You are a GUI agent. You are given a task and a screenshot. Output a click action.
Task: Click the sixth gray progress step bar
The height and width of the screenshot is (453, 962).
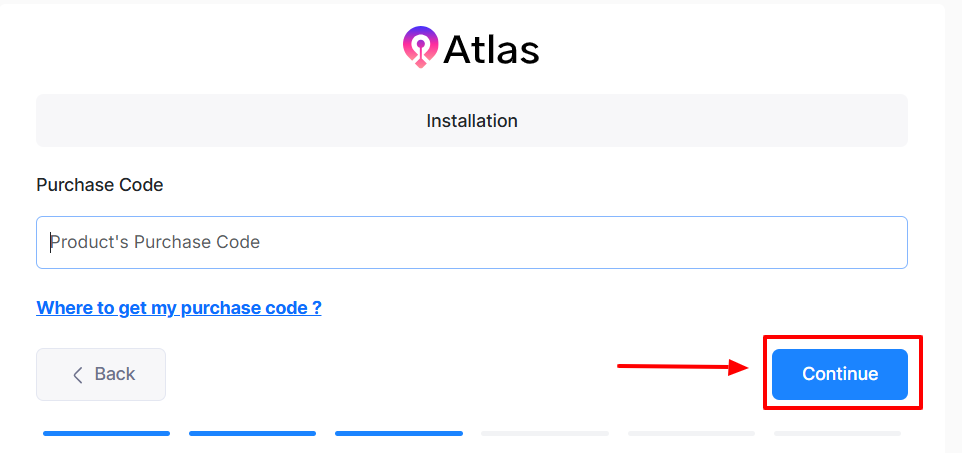click(837, 433)
